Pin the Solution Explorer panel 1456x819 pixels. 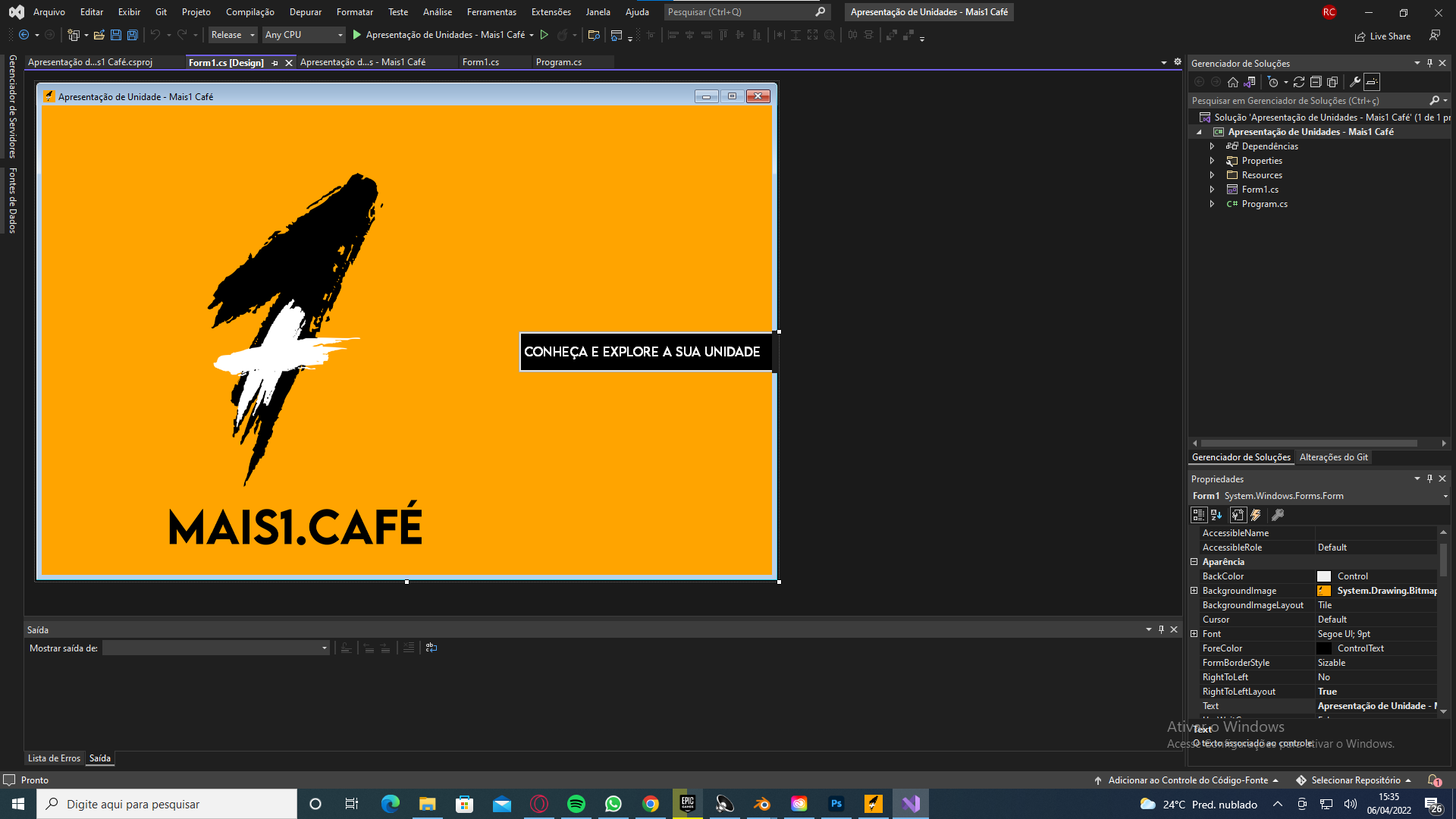click(1429, 63)
